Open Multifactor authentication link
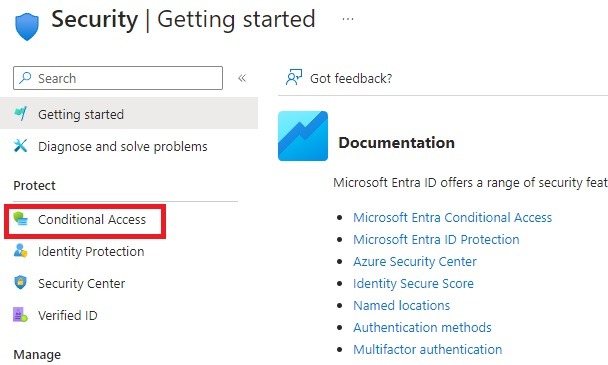Viewport: 608px width, 365px height. tap(428, 349)
